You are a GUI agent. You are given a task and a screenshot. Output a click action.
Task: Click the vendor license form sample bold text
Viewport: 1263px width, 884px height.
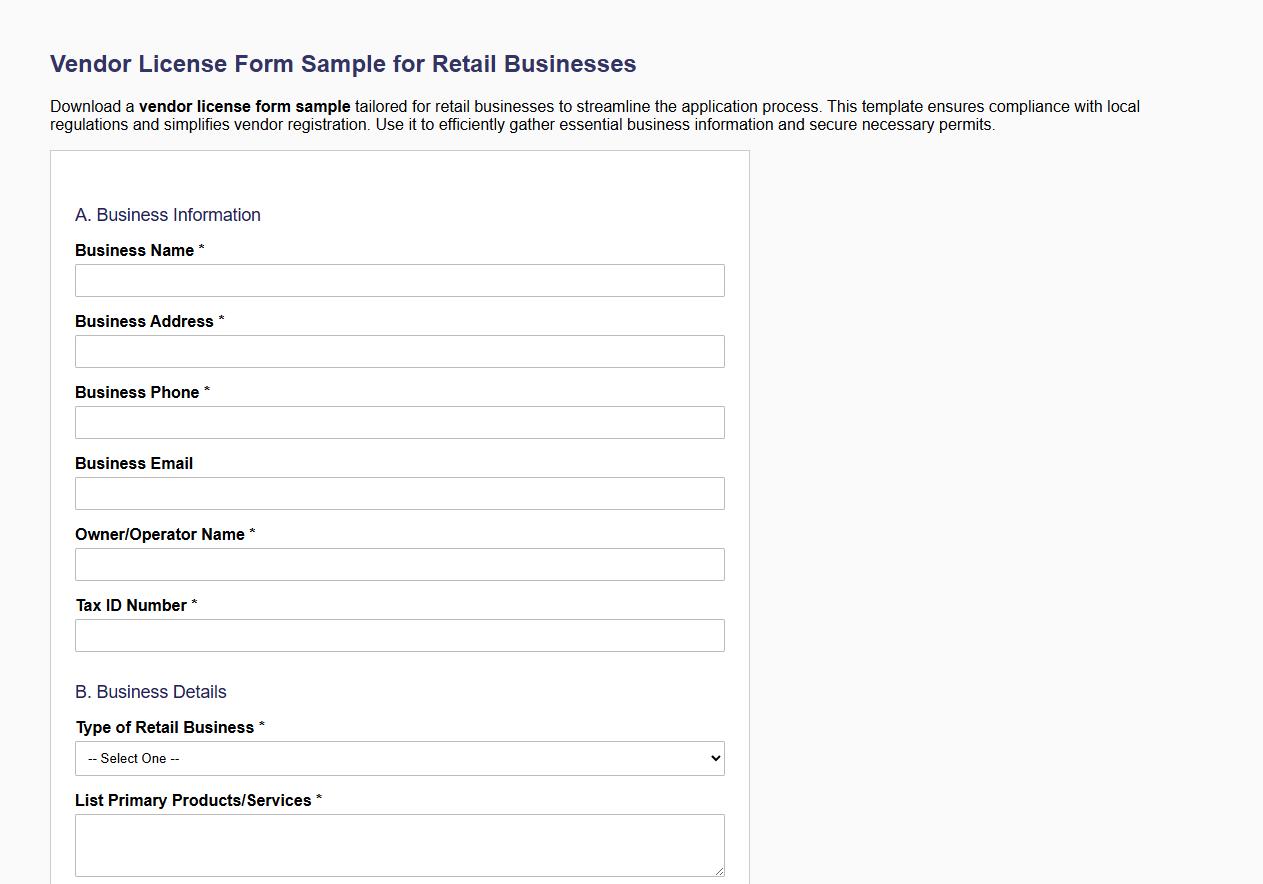[245, 106]
